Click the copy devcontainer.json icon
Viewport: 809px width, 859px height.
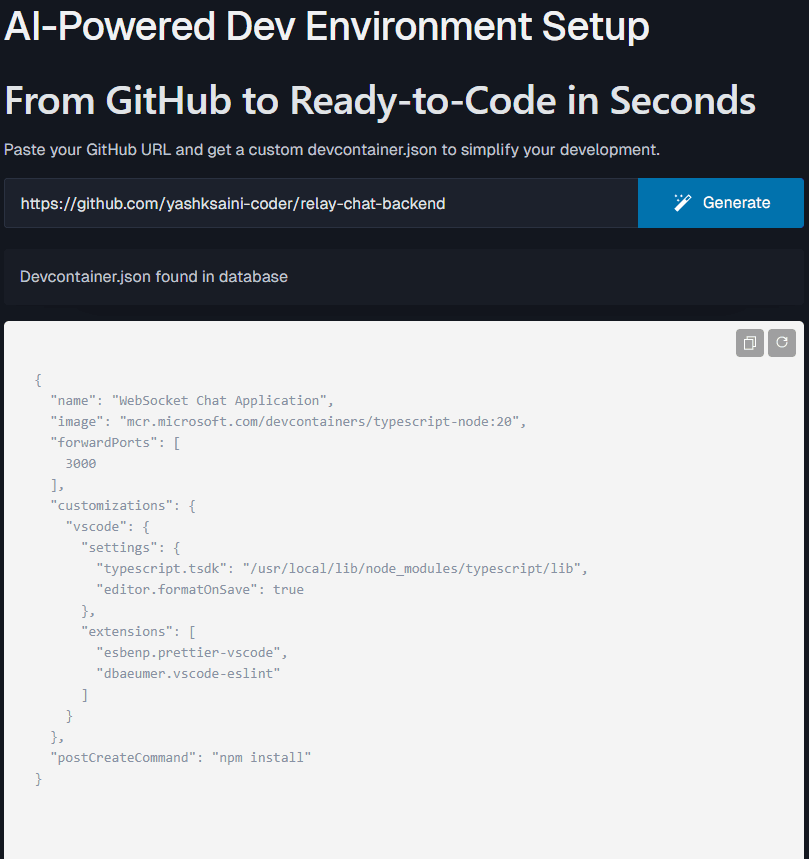point(750,343)
